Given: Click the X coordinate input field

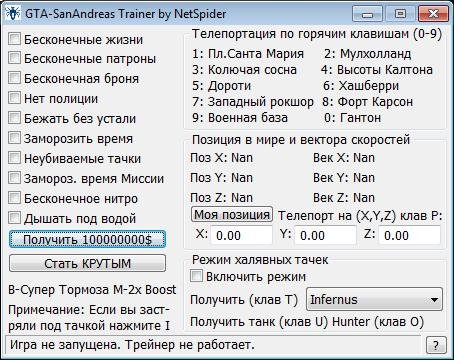Looking at the screenshot, I should (x=241, y=235).
